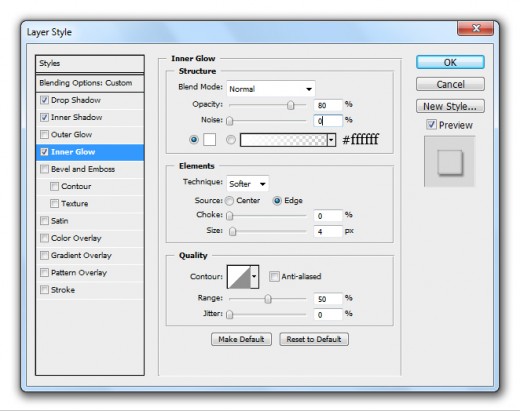Viewport: 520px width, 411px height.
Task: Click the Make Default button
Action: click(241, 339)
